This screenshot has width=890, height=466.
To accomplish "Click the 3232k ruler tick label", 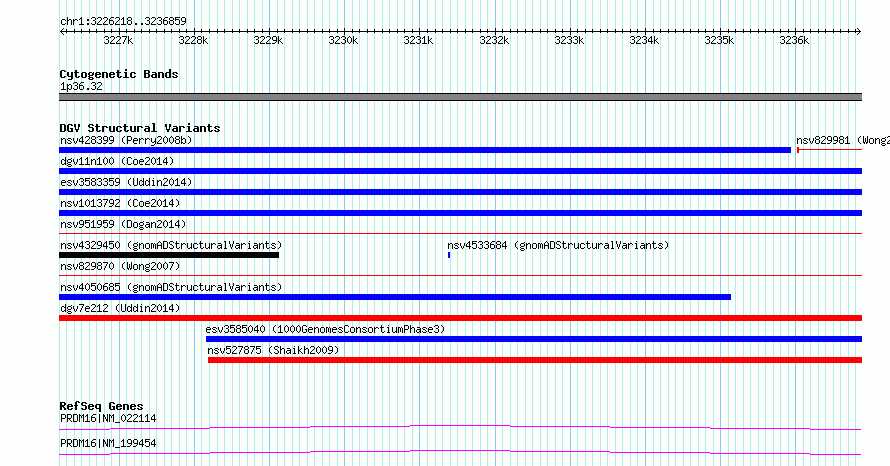I will [494, 40].
